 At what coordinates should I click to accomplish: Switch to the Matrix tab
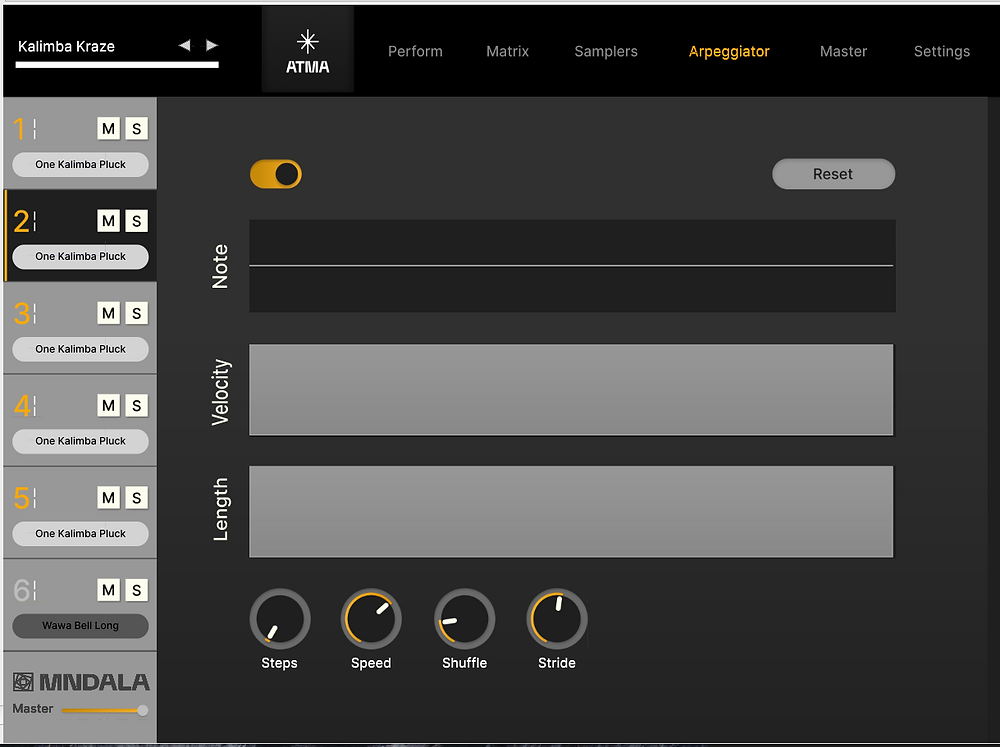[x=508, y=52]
